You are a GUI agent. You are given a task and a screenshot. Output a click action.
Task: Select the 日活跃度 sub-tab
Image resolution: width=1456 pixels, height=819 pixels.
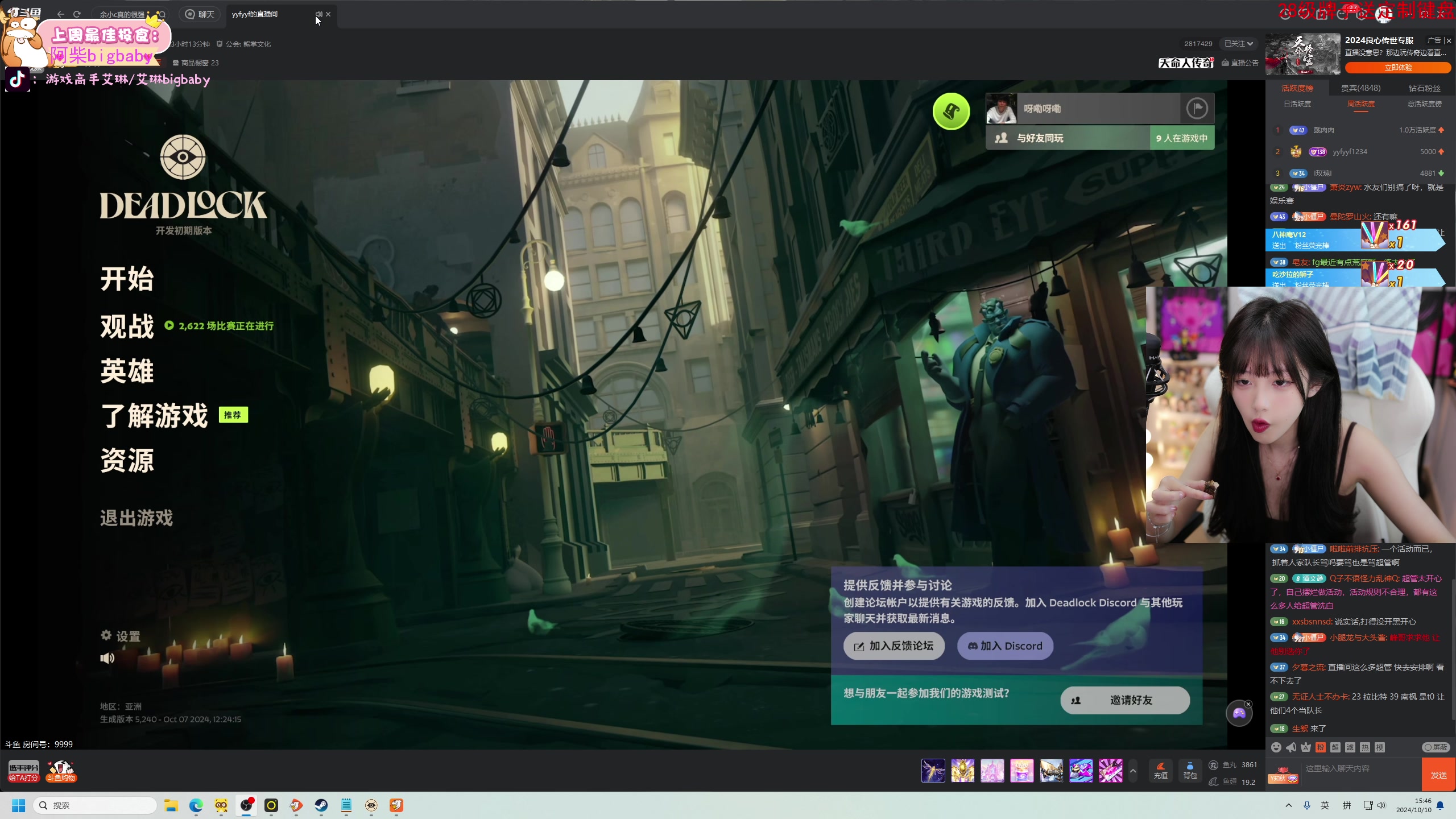point(1297,104)
